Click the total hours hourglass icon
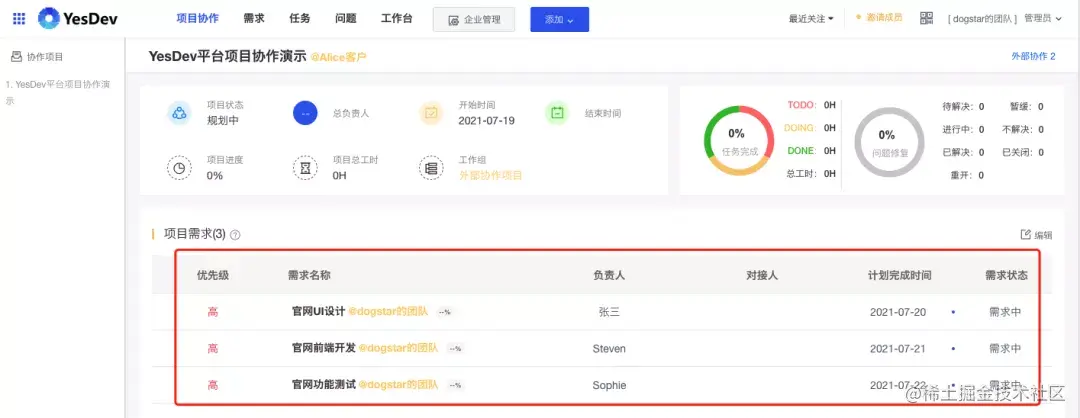The image size is (1080, 418). [305, 167]
